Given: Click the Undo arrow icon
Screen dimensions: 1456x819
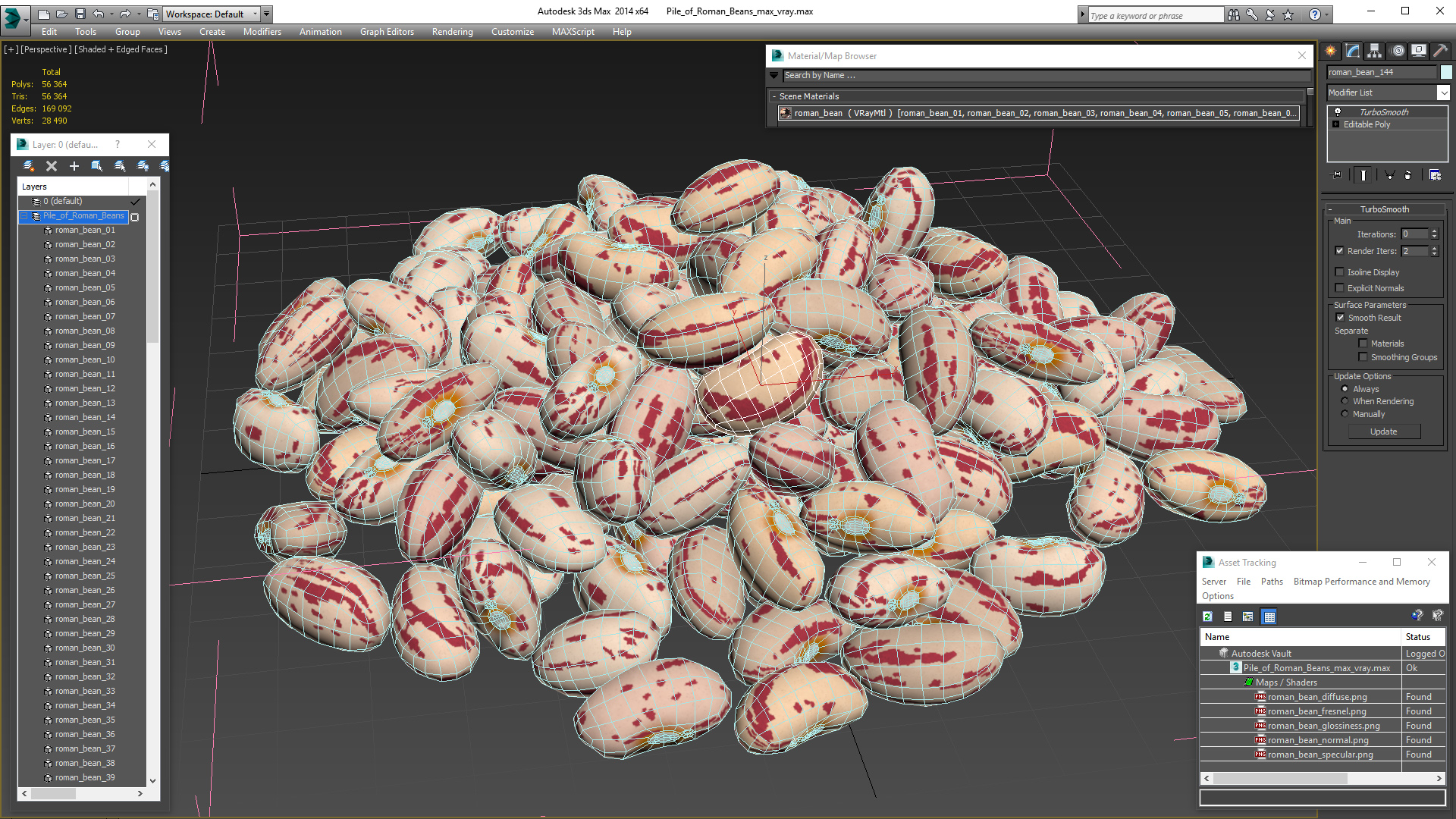Looking at the screenshot, I should click(x=99, y=14).
